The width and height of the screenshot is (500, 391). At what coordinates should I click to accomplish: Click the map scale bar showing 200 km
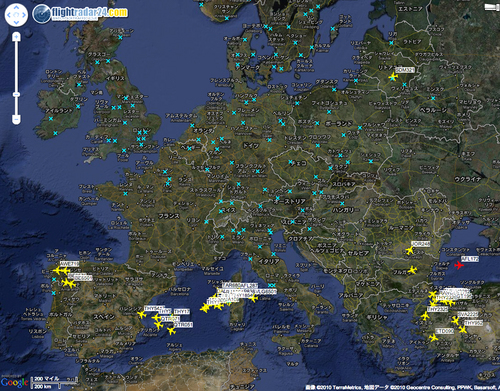click(x=54, y=383)
